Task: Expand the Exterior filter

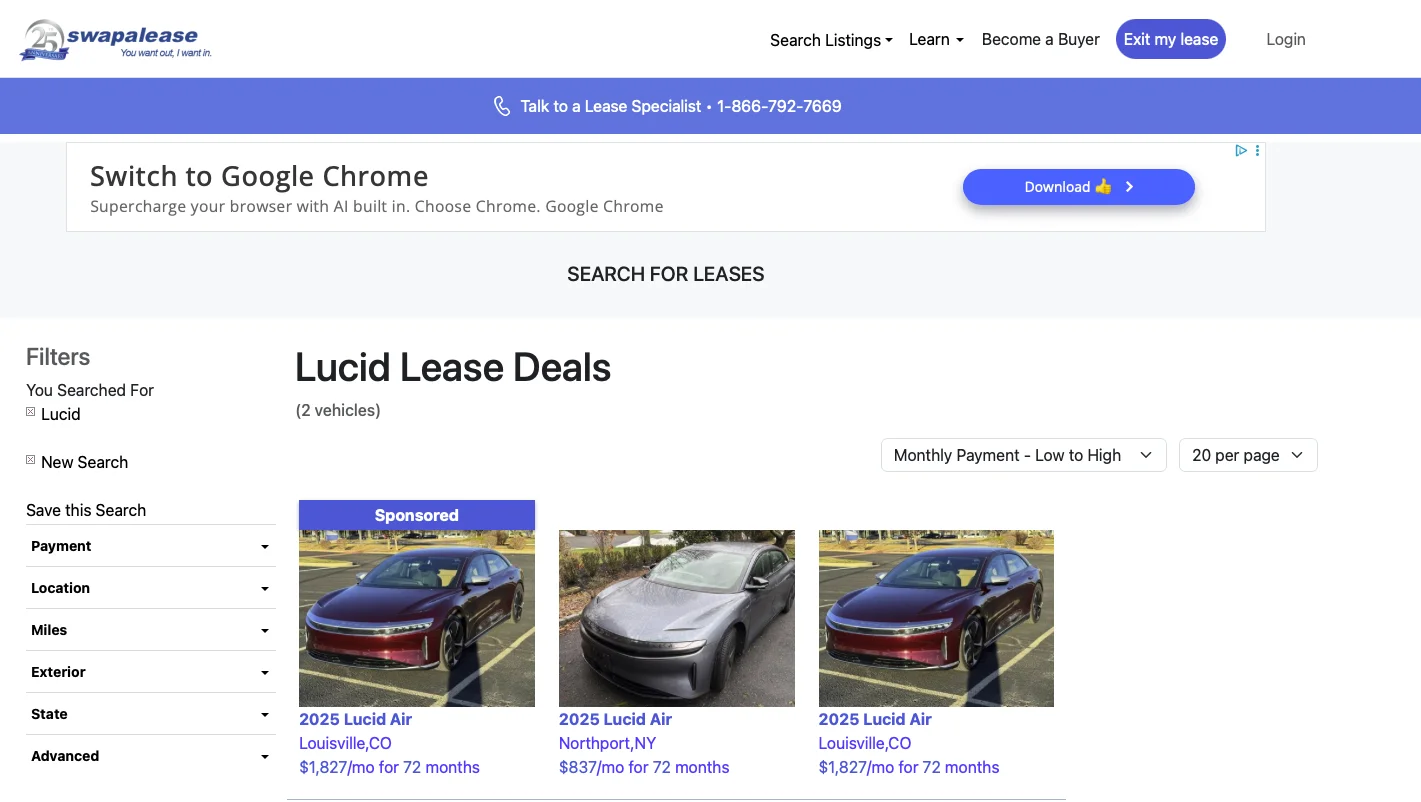Action: pos(151,672)
